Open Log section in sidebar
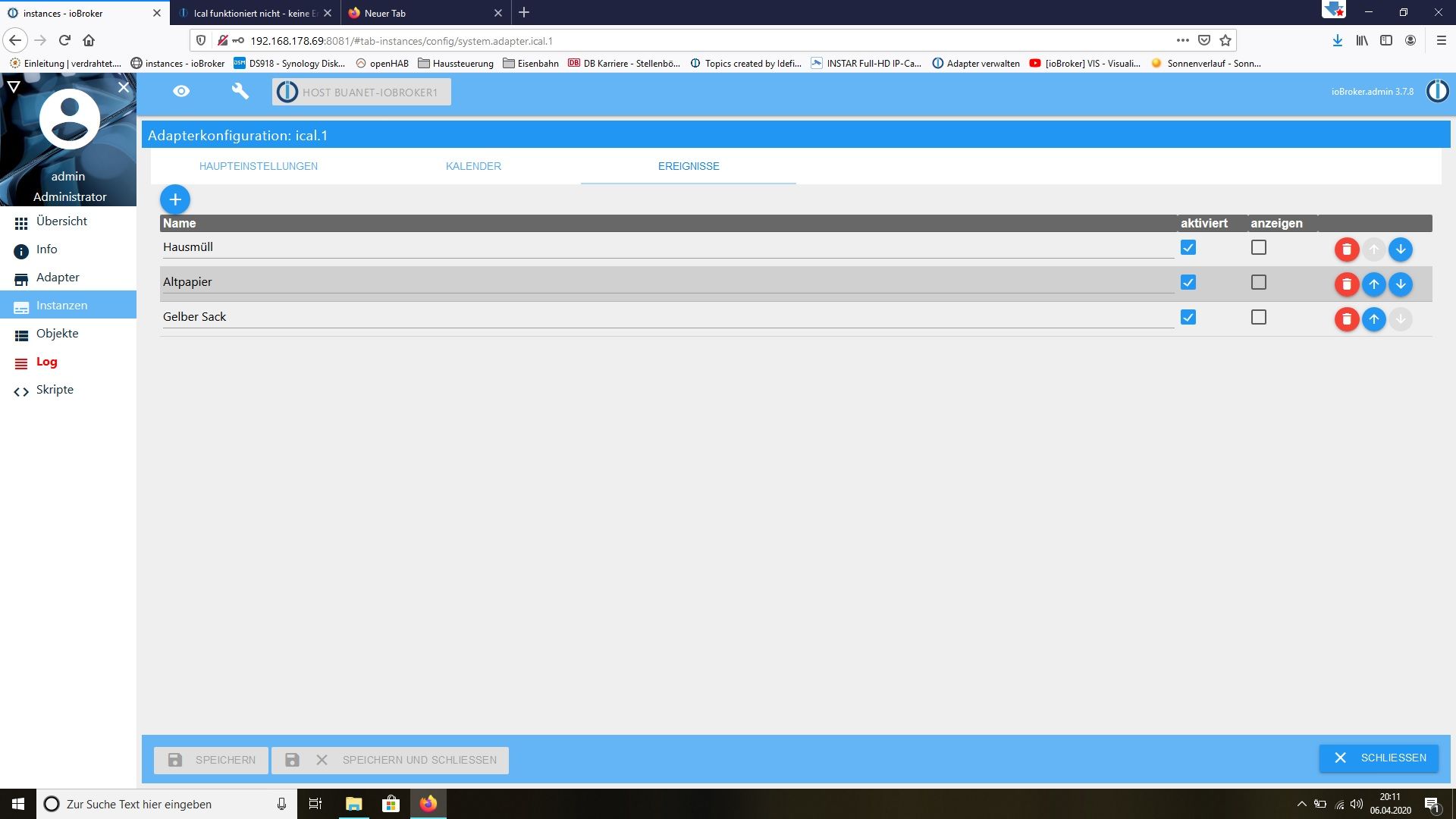This screenshot has width=1456, height=819. (47, 361)
